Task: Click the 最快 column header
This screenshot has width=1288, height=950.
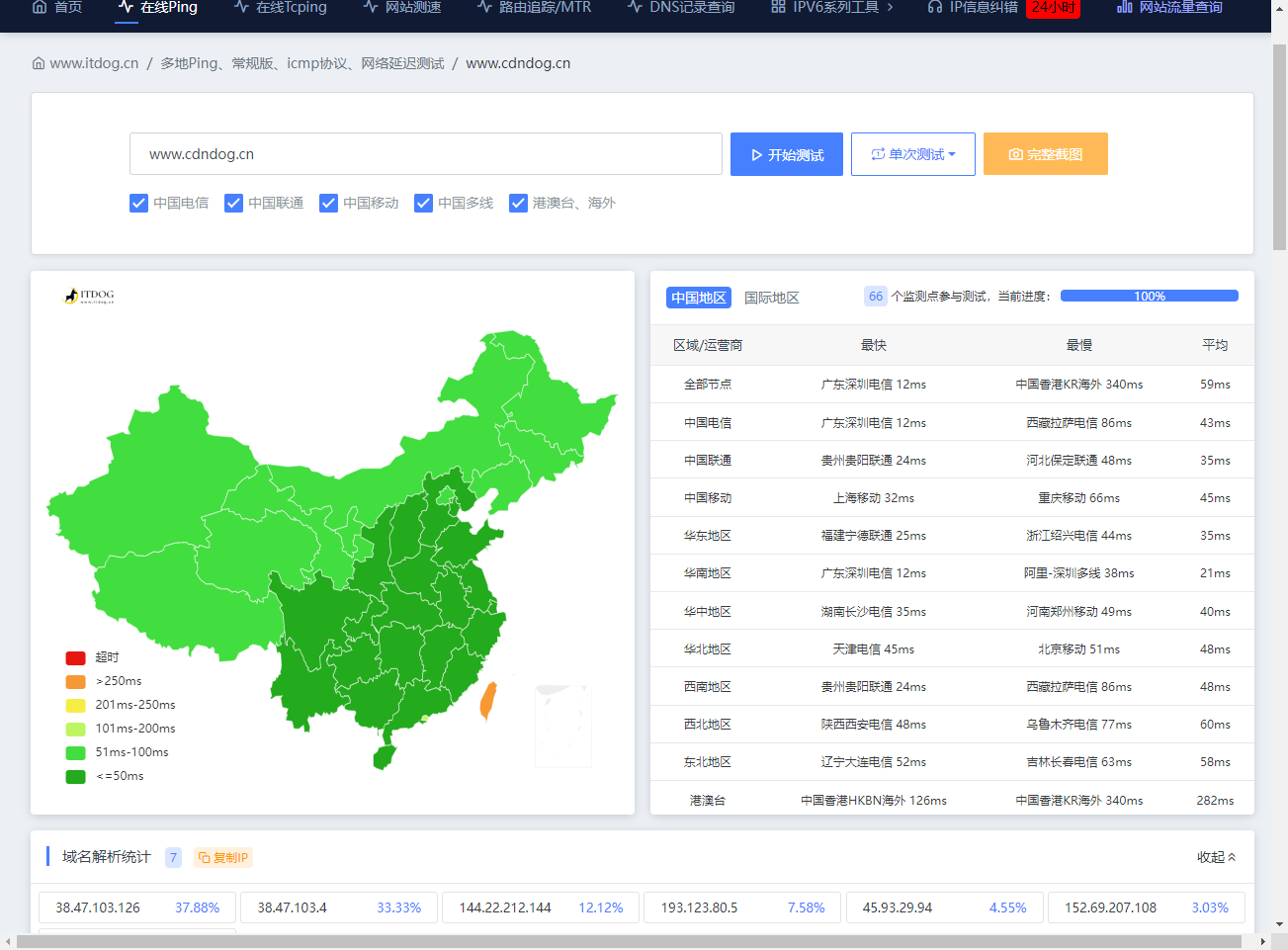Action: point(874,345)
